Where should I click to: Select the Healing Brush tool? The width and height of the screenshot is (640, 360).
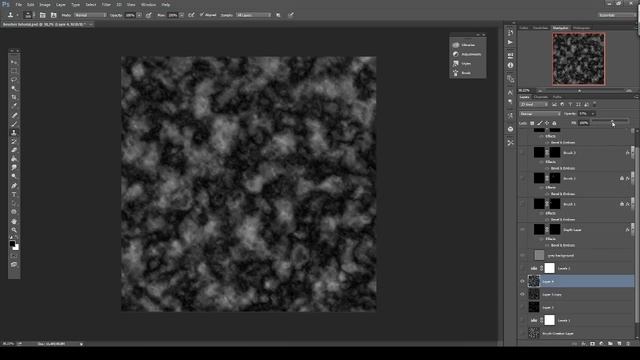pyautogui.click(x=14, y=115)
